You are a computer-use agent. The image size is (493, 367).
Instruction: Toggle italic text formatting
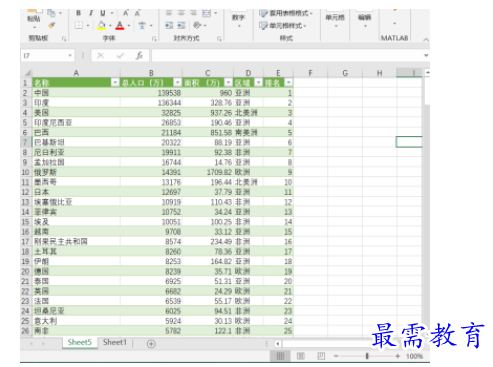pyautogui.click(x=91, y=13)
